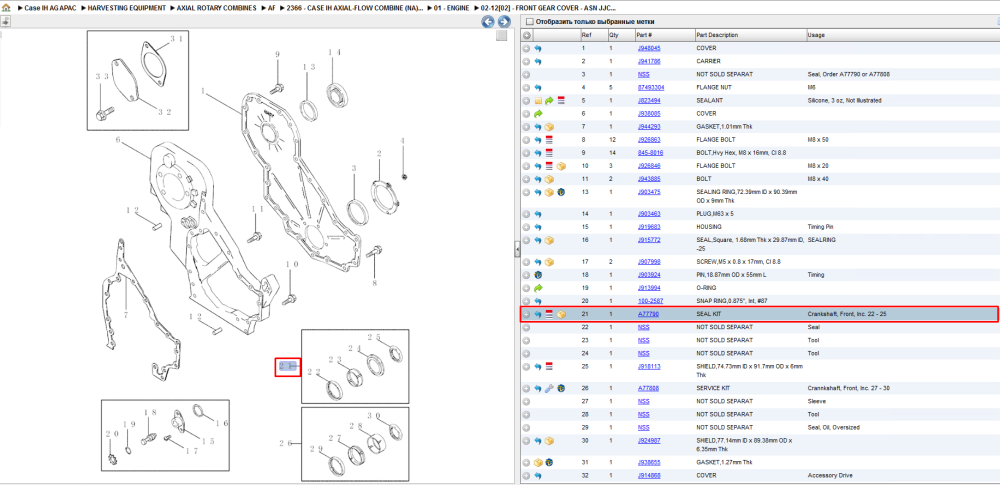Click the globe icon in SEALING RING row
The image size is (1000, 485).
tap(561, 191)
